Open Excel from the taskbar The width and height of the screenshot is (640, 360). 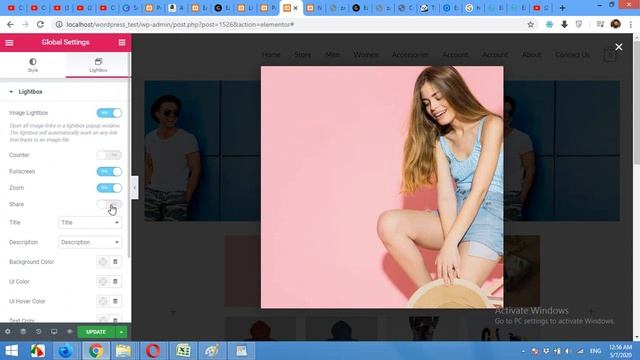pos(183,351)
